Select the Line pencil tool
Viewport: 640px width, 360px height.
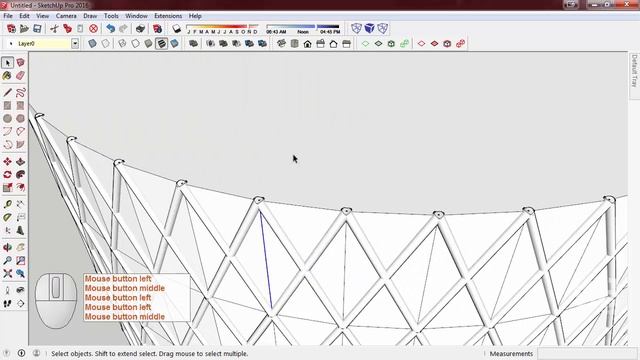click(x=7, y=93)
